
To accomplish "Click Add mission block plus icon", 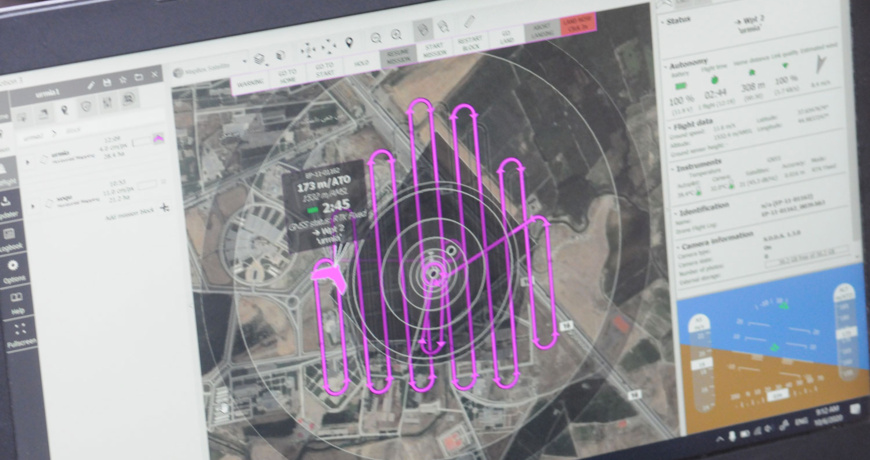I will (164, 208).
